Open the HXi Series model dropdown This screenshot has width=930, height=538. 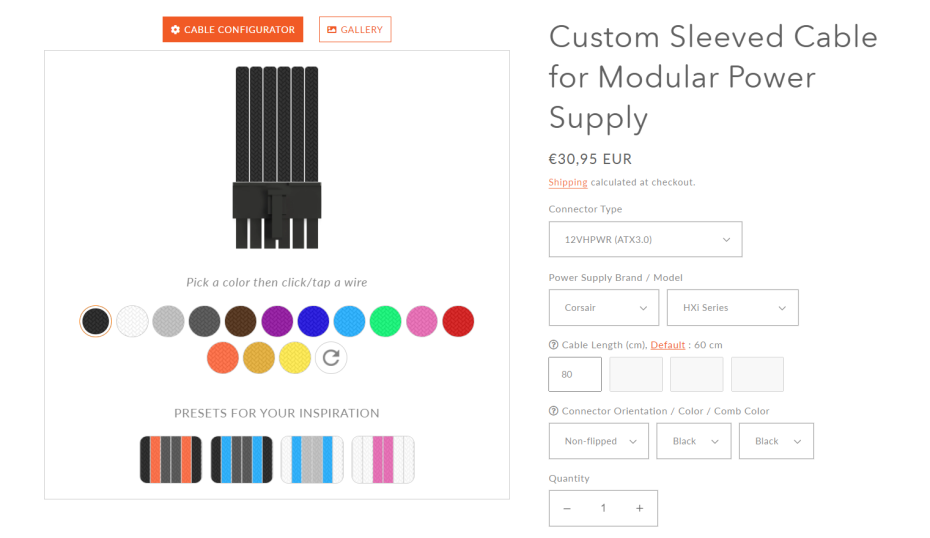(732, 308)
